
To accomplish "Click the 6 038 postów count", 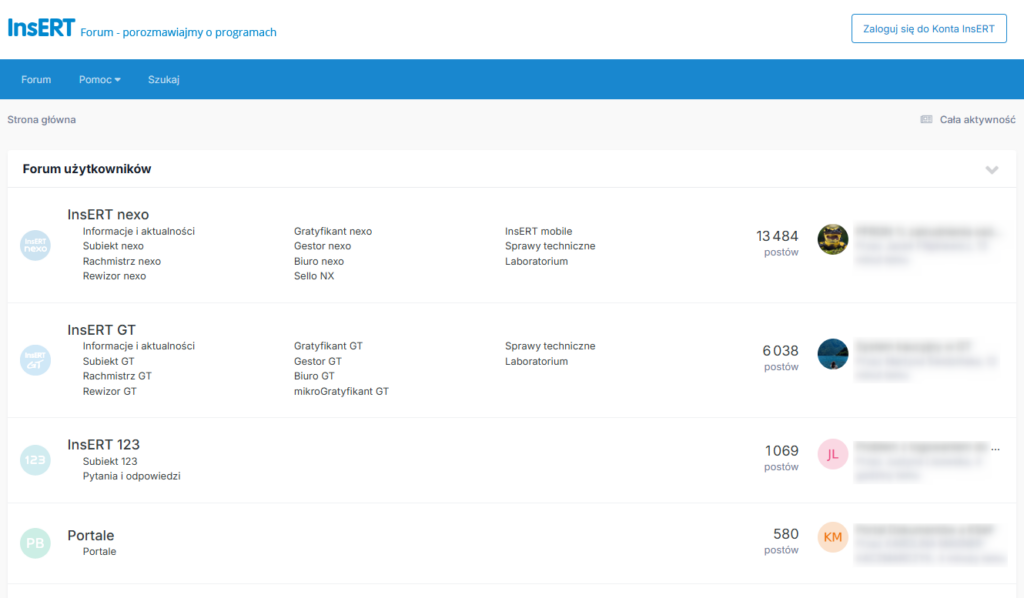I will (x=780, y=358).
